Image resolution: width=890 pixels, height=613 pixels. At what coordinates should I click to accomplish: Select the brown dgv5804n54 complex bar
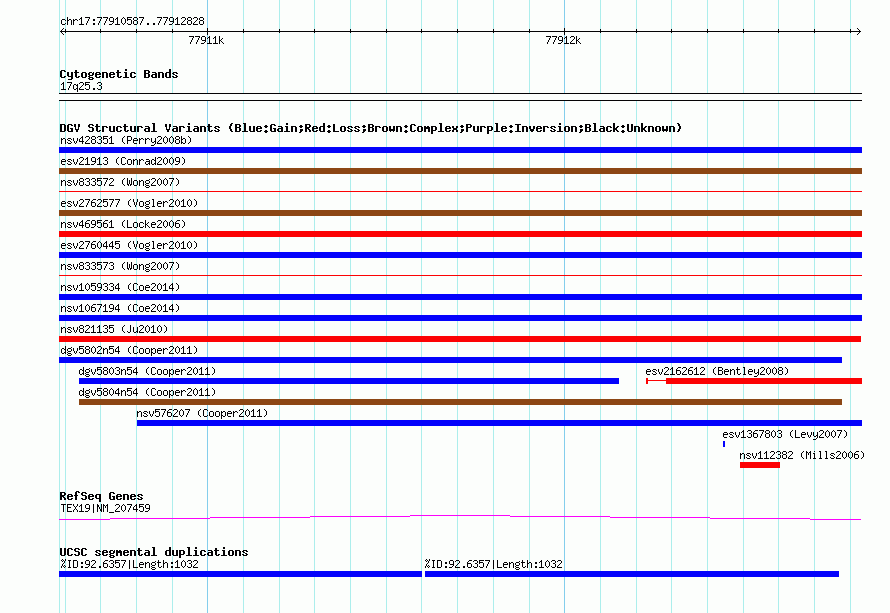point(460,402)
